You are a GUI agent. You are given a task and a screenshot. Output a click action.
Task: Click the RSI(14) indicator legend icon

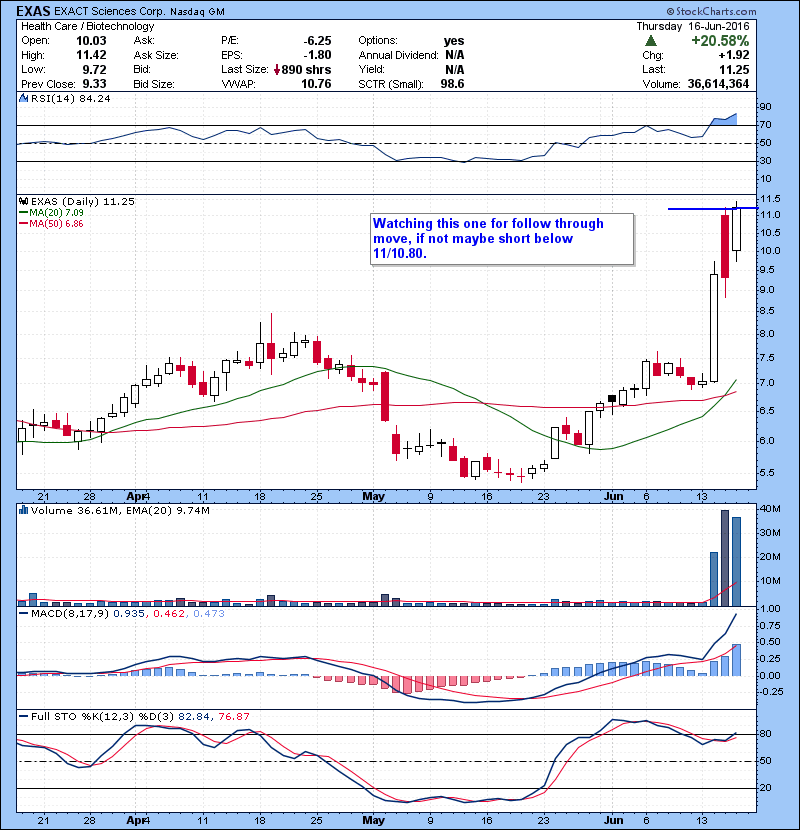coord(23,98)
